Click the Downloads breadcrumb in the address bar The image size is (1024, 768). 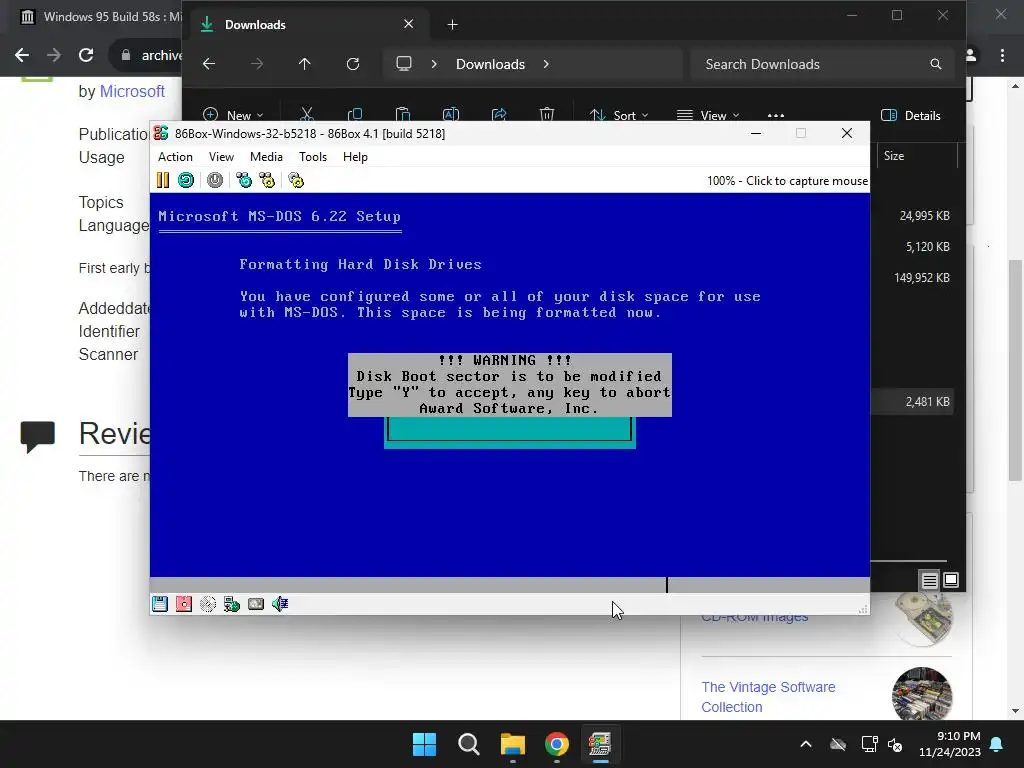pos(490,64)
